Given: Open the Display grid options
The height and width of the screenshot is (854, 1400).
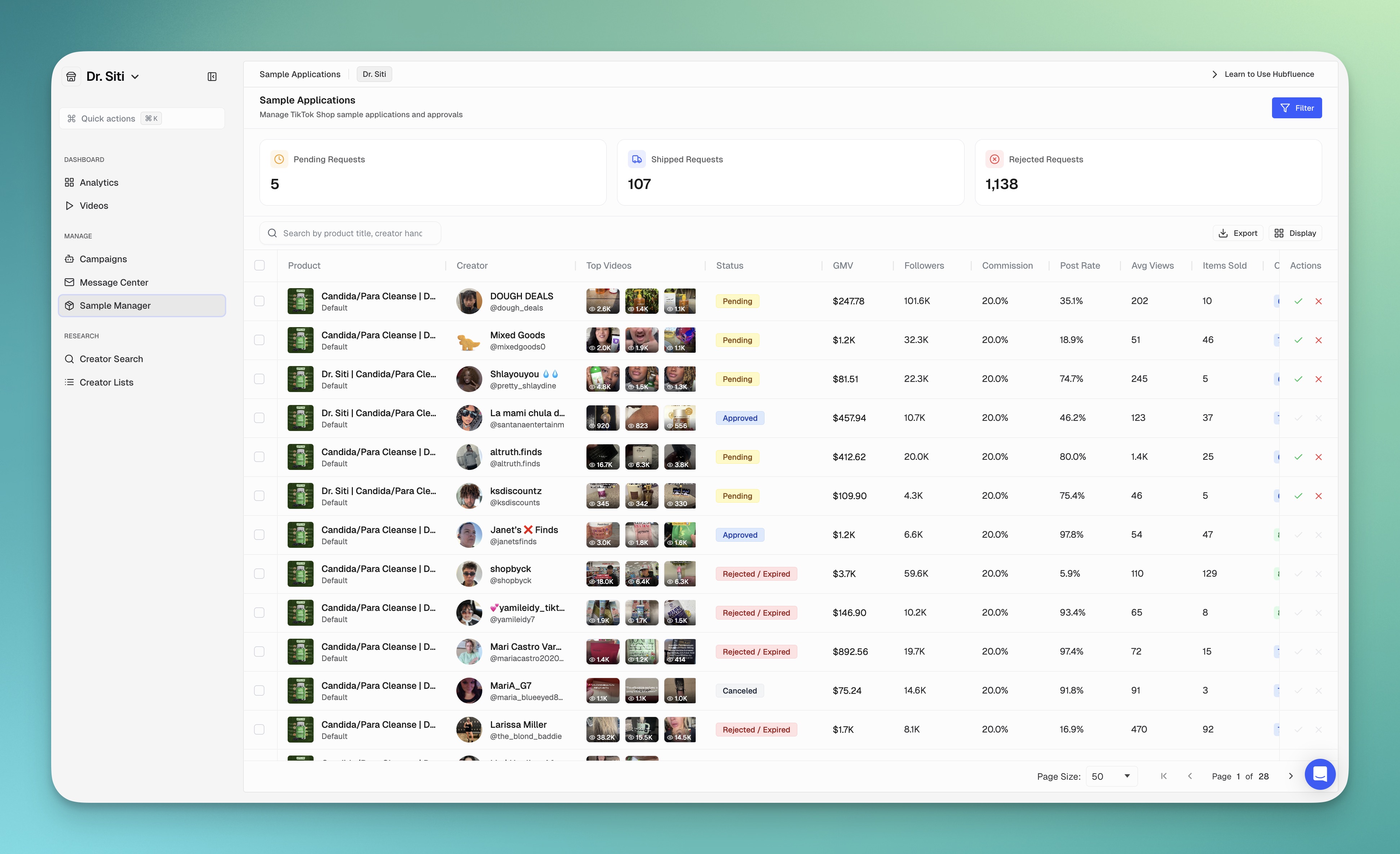Looking at the screenshot, I should (1295, 233).
